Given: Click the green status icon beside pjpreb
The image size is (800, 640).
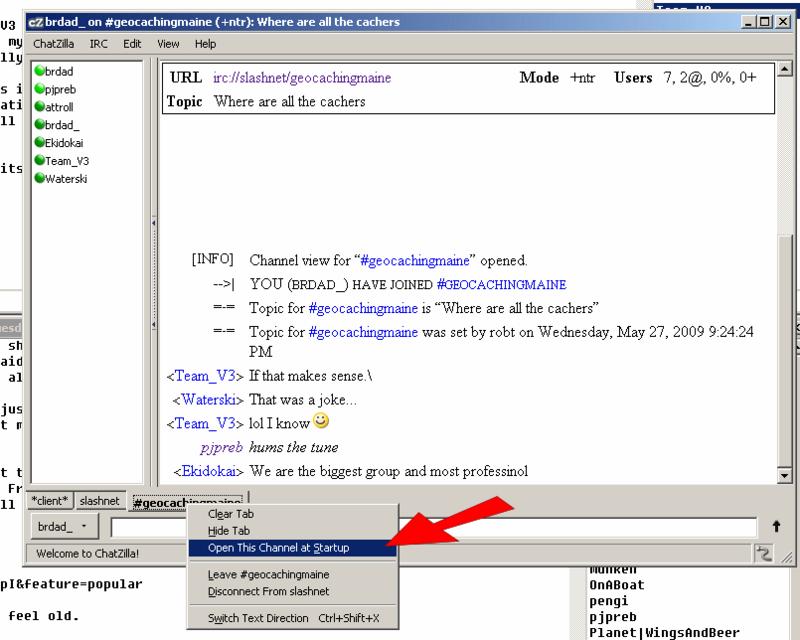Looking at the screenshot, I should pyautogui.click(x=39, y=89).
